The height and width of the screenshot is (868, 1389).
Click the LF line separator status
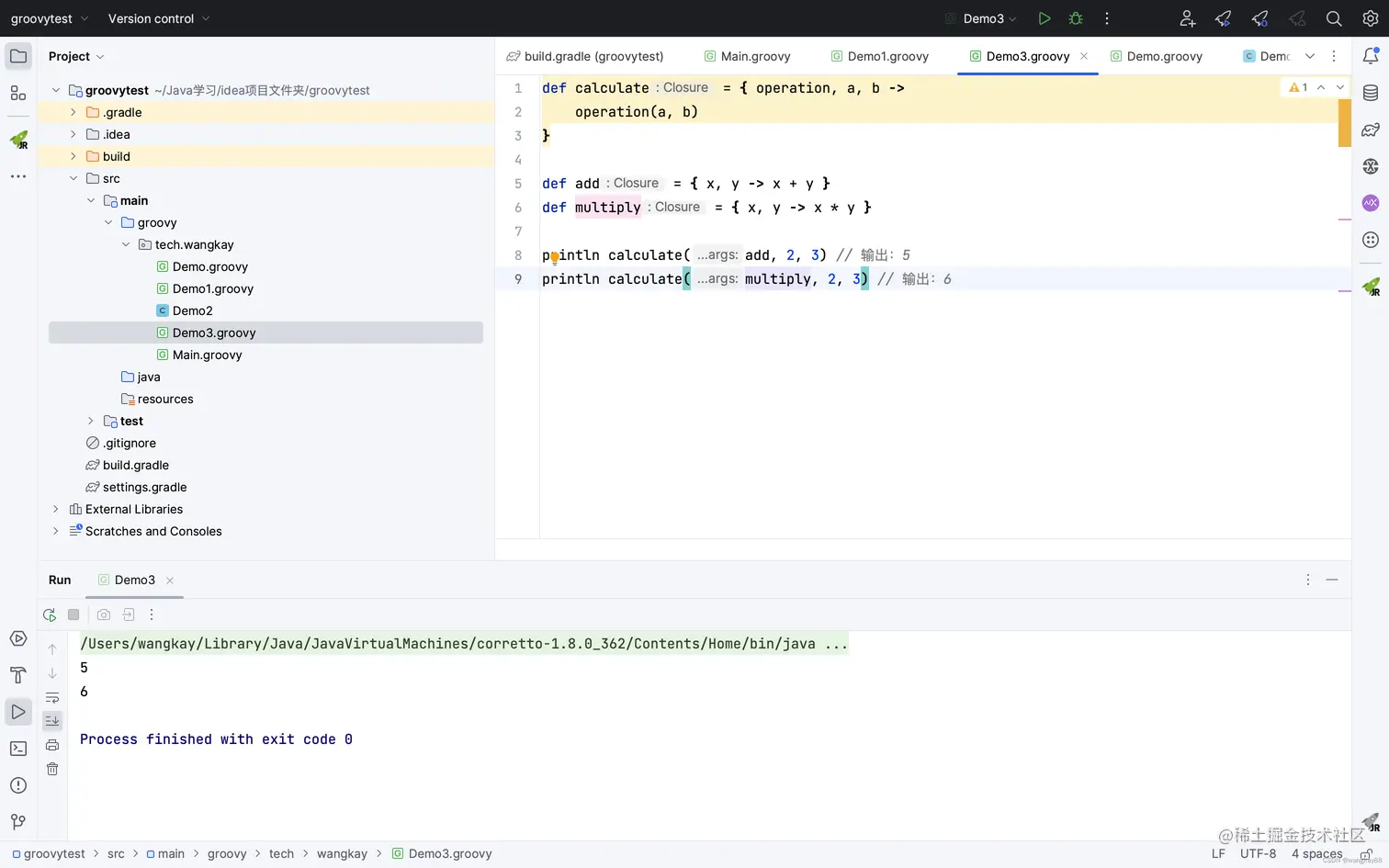click(1218, 853)
